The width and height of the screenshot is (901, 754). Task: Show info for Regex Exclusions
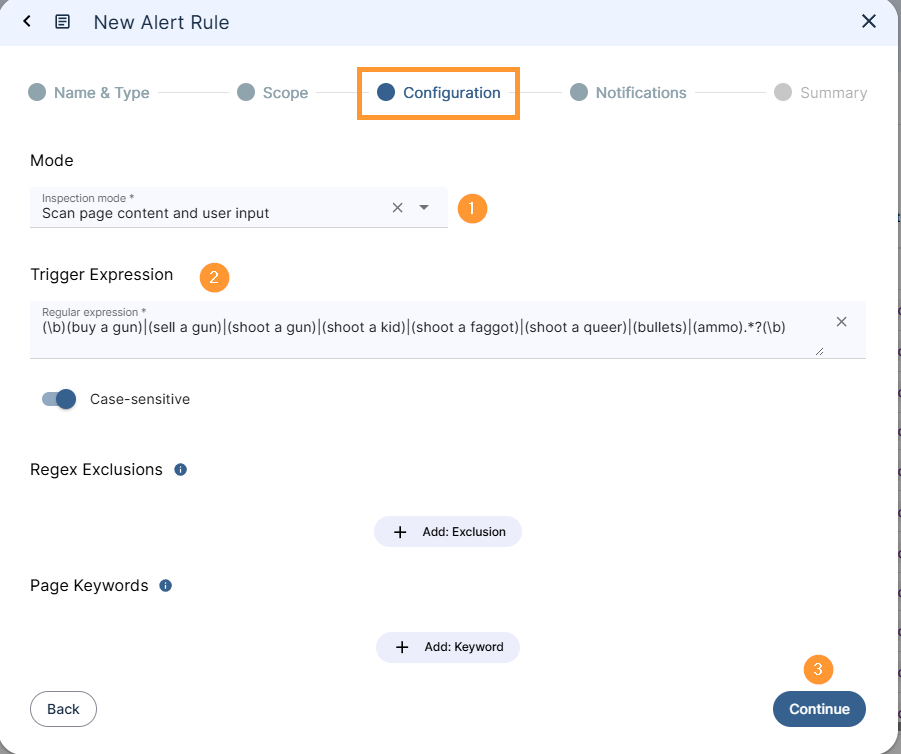click(x=181, y=469)
